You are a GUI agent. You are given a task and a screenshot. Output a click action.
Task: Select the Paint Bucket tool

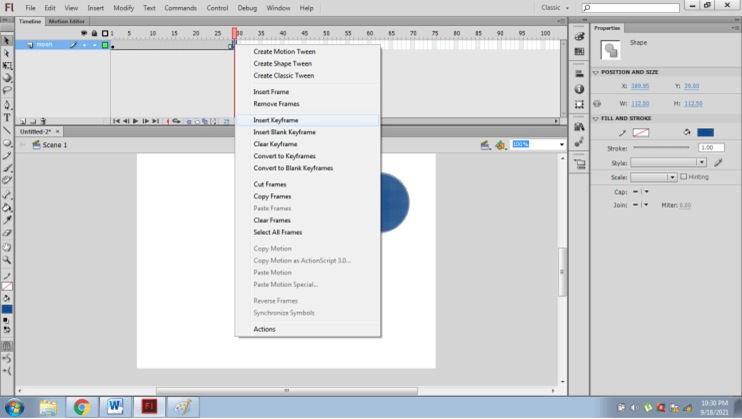coord(7,207)
